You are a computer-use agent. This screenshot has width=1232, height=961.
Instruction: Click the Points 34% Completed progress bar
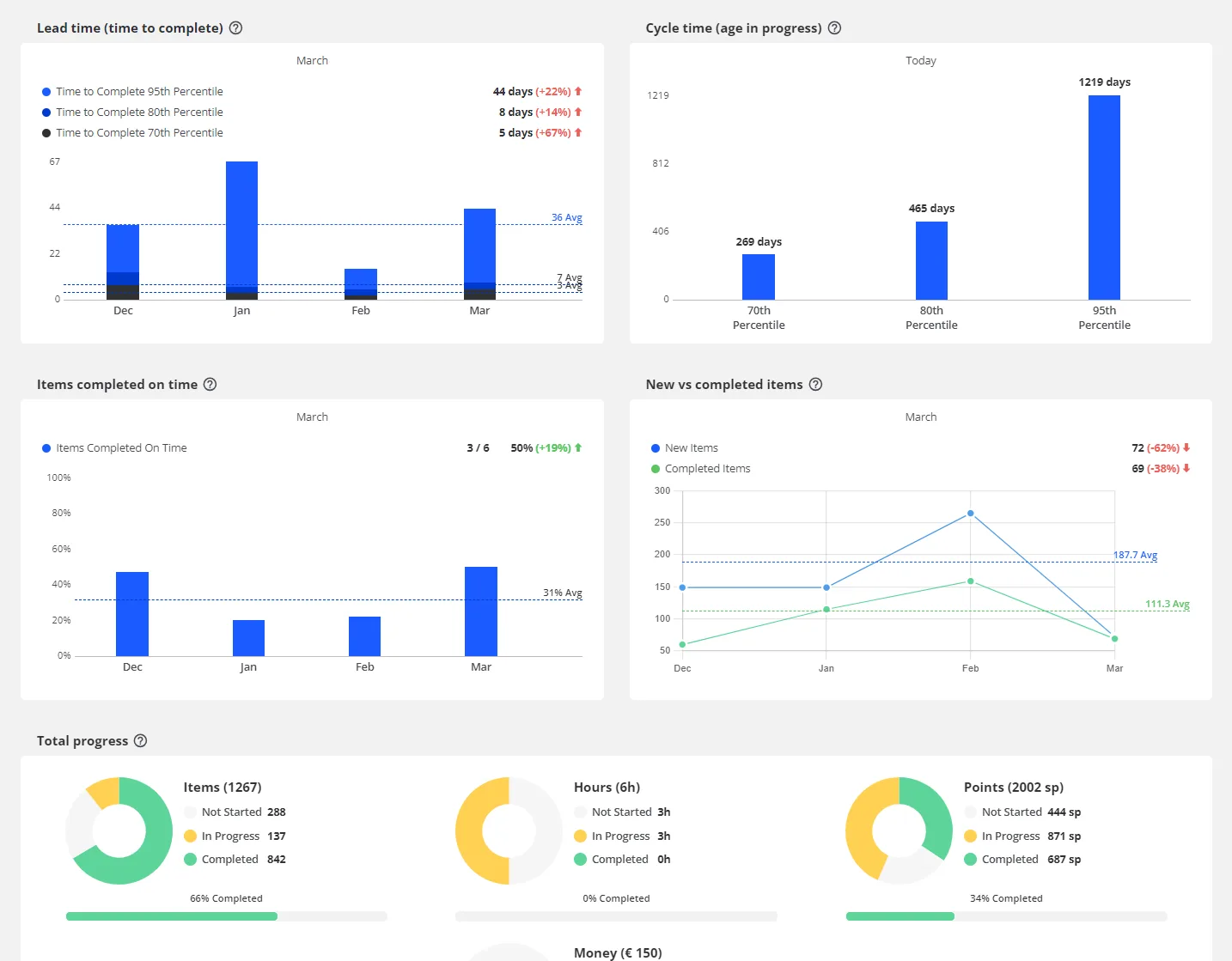[1006, 916]
